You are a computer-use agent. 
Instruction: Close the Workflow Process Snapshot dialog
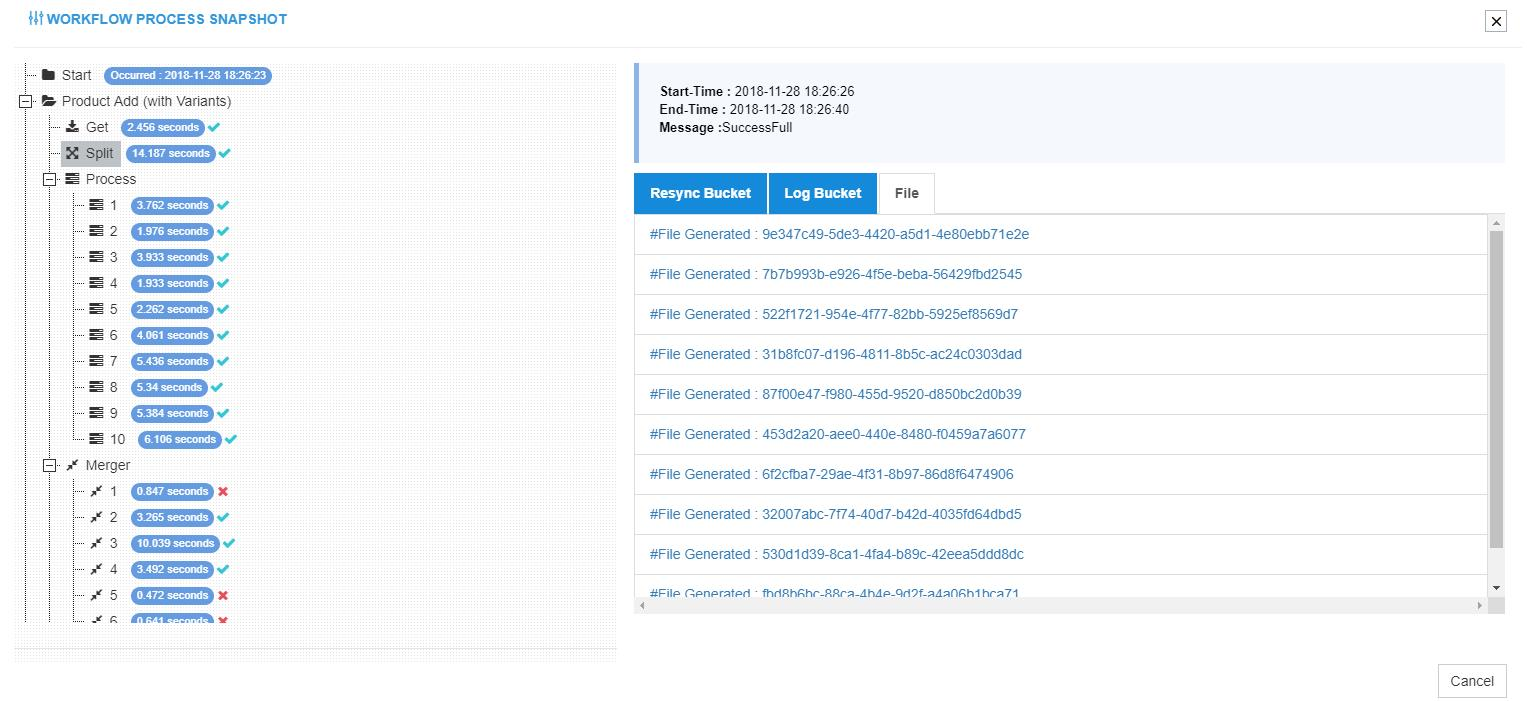tap(1495, 21)
